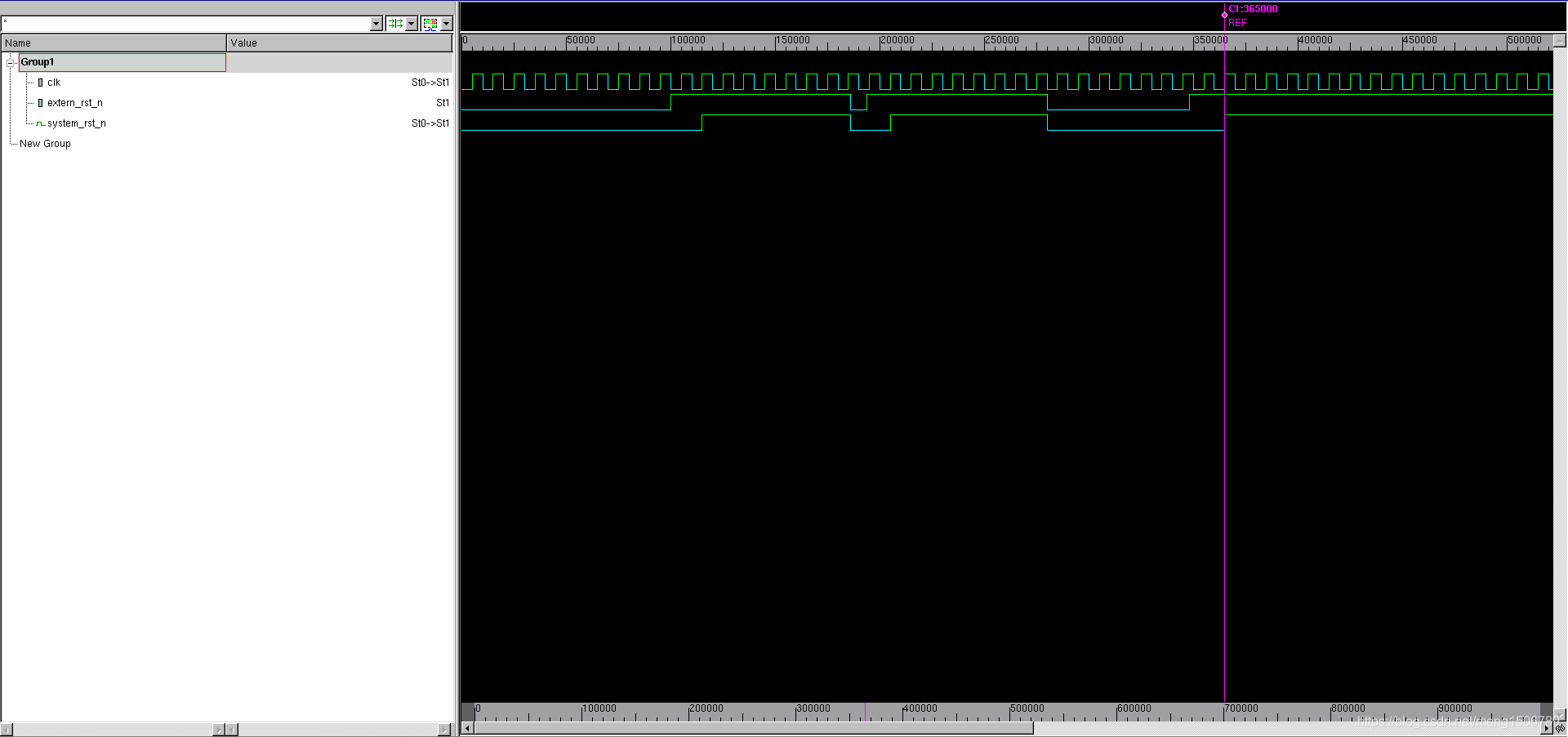
Task: Select the extern_rst_n signal
Action: click(75, 103)
